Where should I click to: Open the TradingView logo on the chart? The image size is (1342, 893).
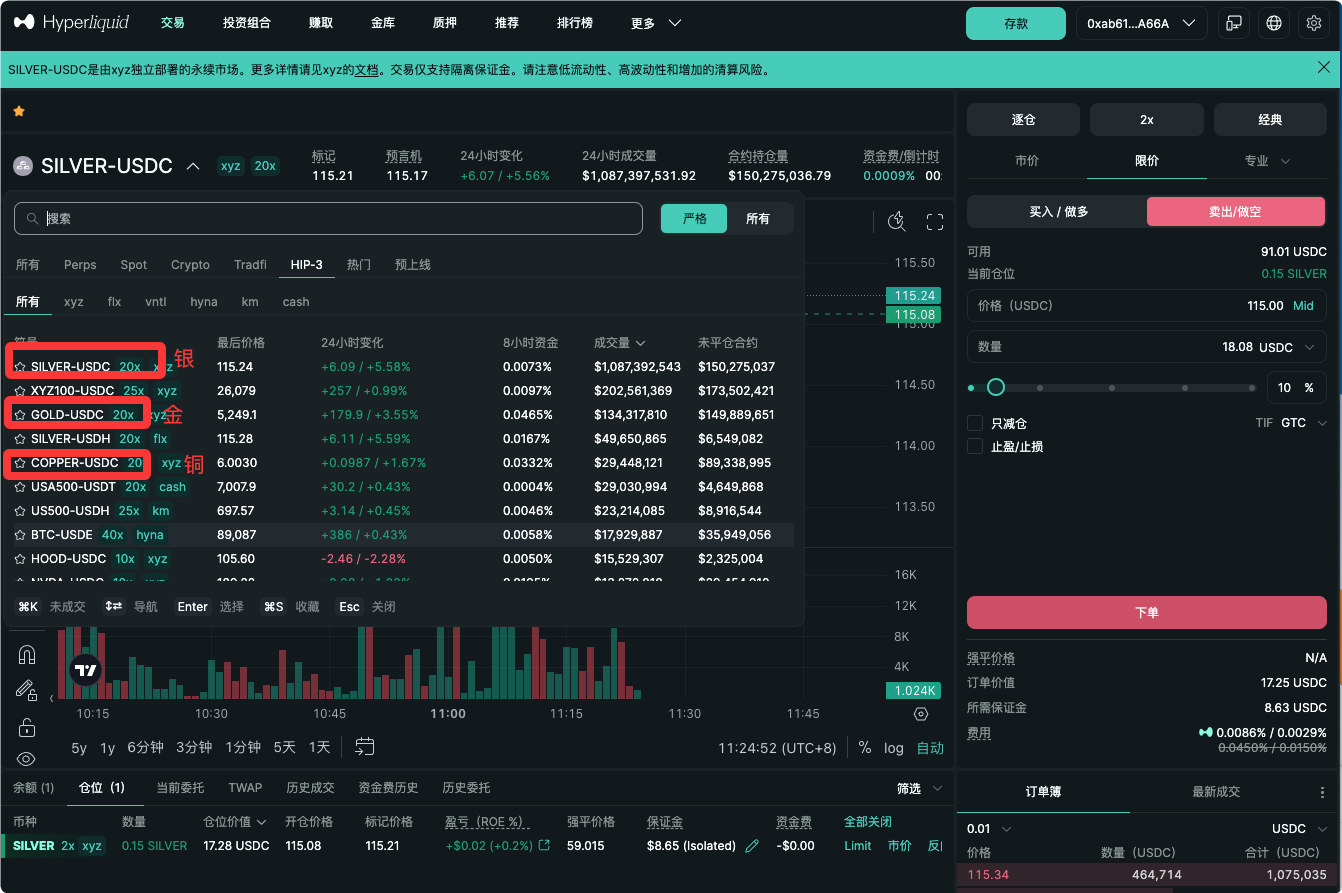(x=85, y=670)
